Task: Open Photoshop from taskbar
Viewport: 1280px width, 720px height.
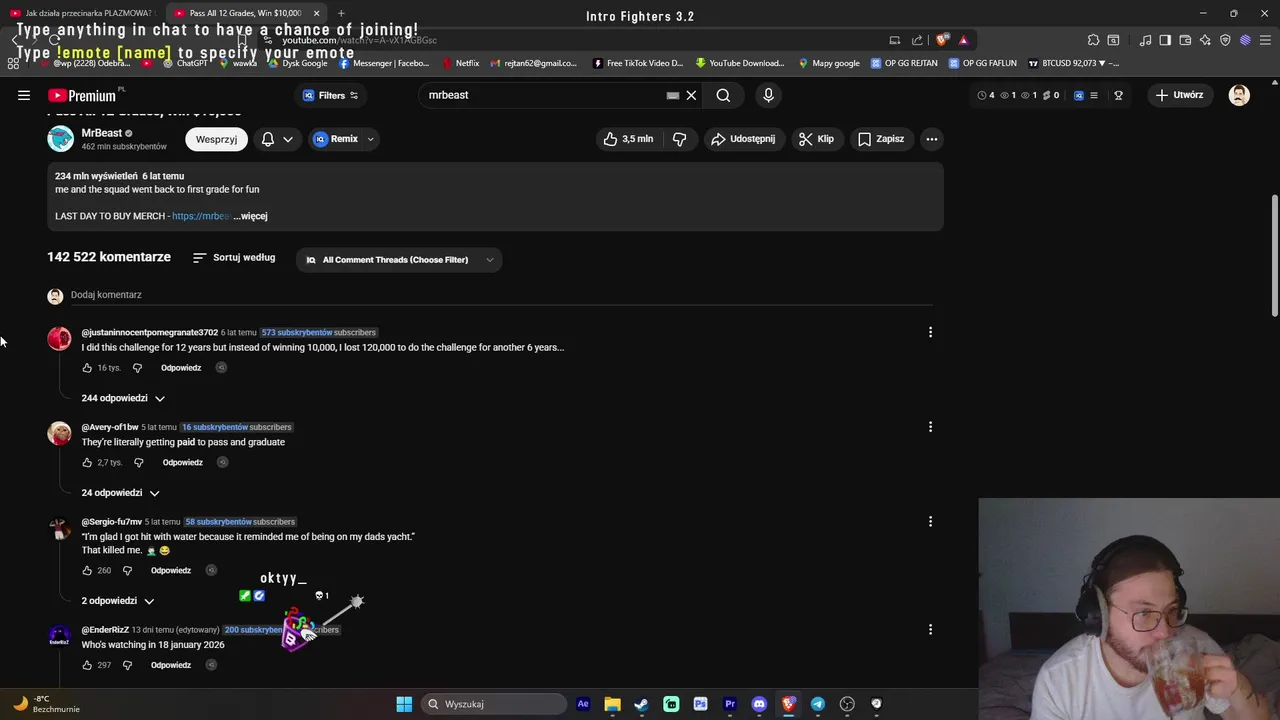Action: pyautogui.click(x=700, y=704)
